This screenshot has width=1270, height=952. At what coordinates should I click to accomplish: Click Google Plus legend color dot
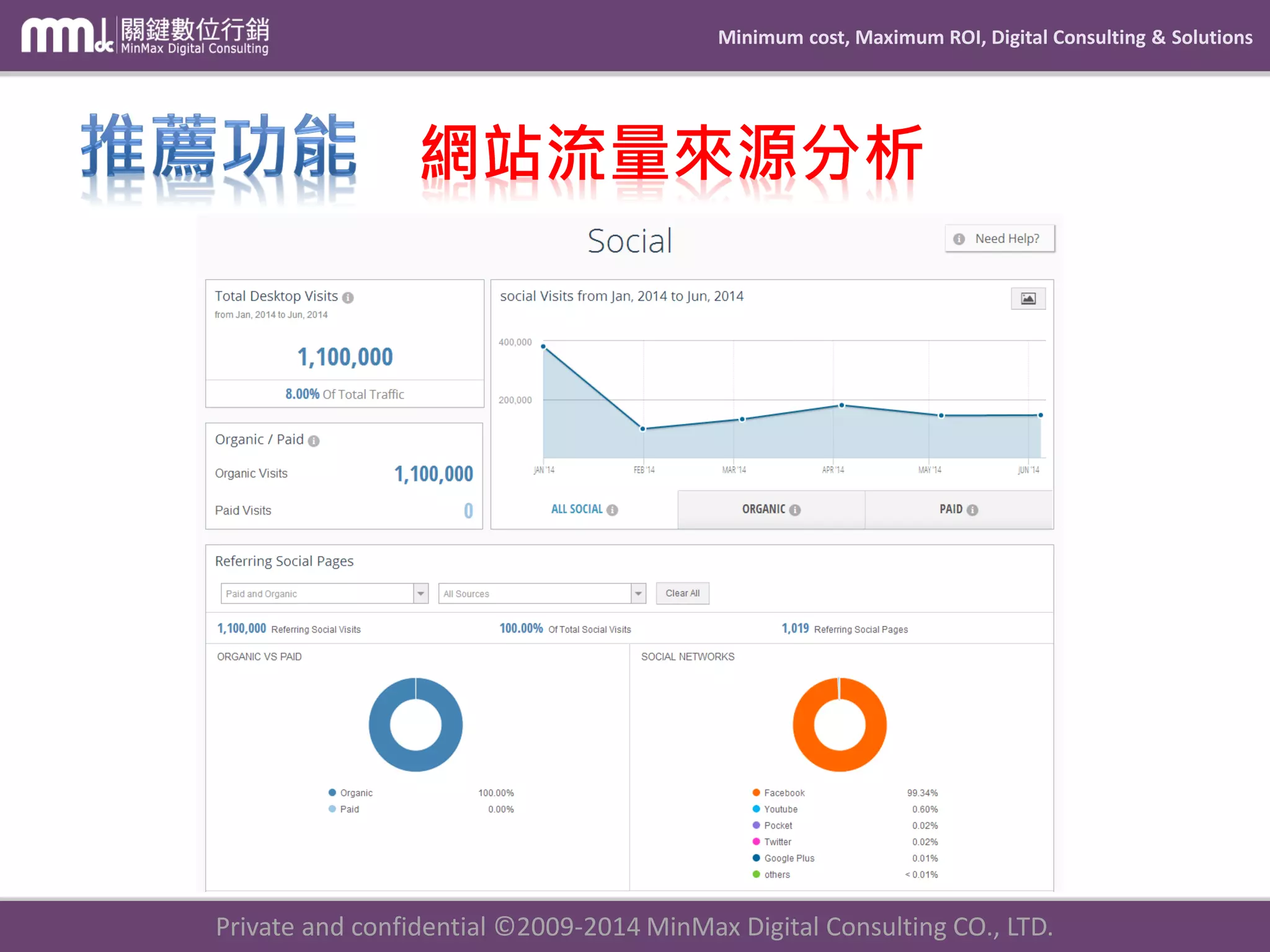pyautogui.click(x=756, y=858)
